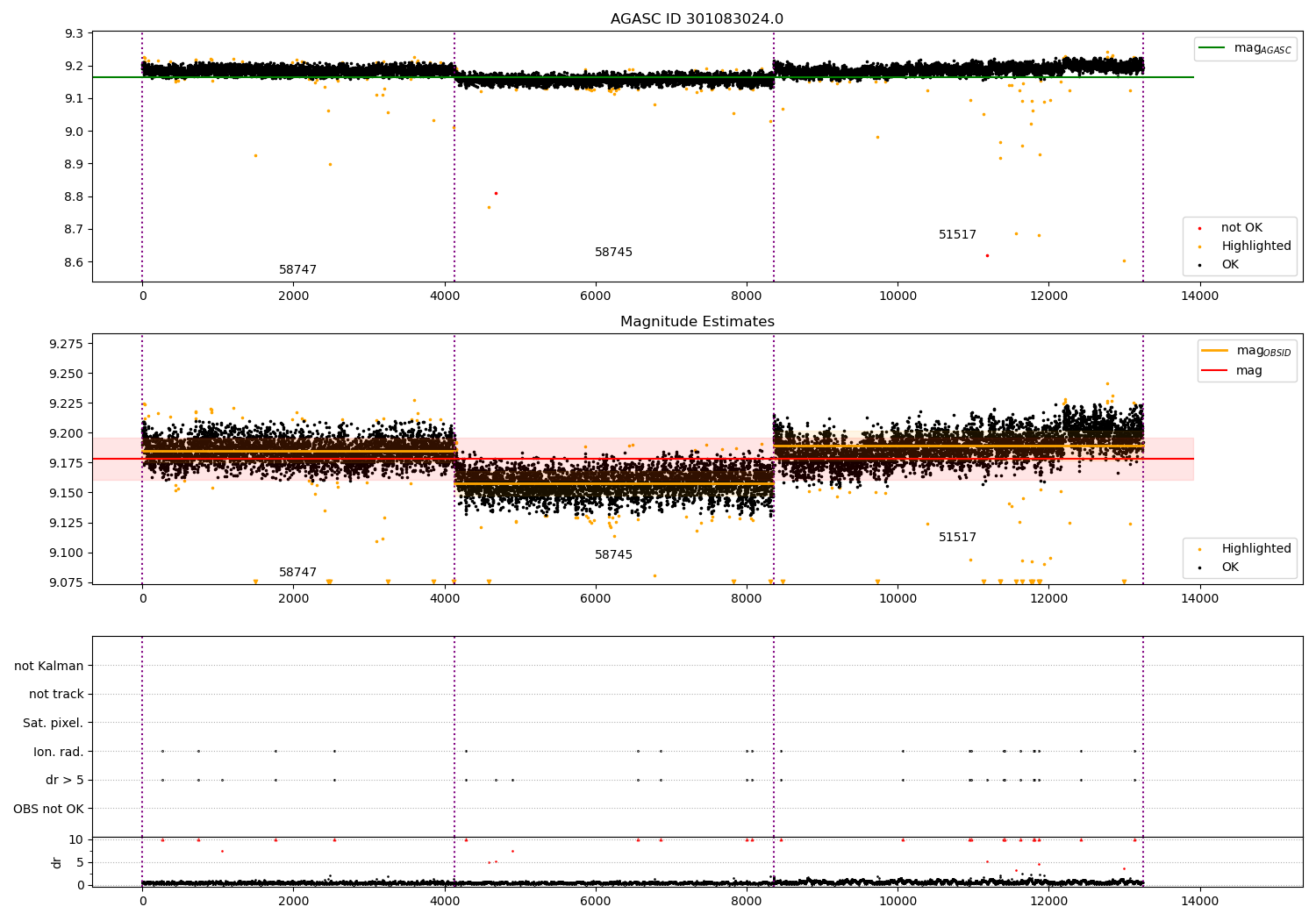This screenshot has height=921, width=1316.
Task: Click the 8.8 tick on the top y-axis
Action: coord(74,197)
